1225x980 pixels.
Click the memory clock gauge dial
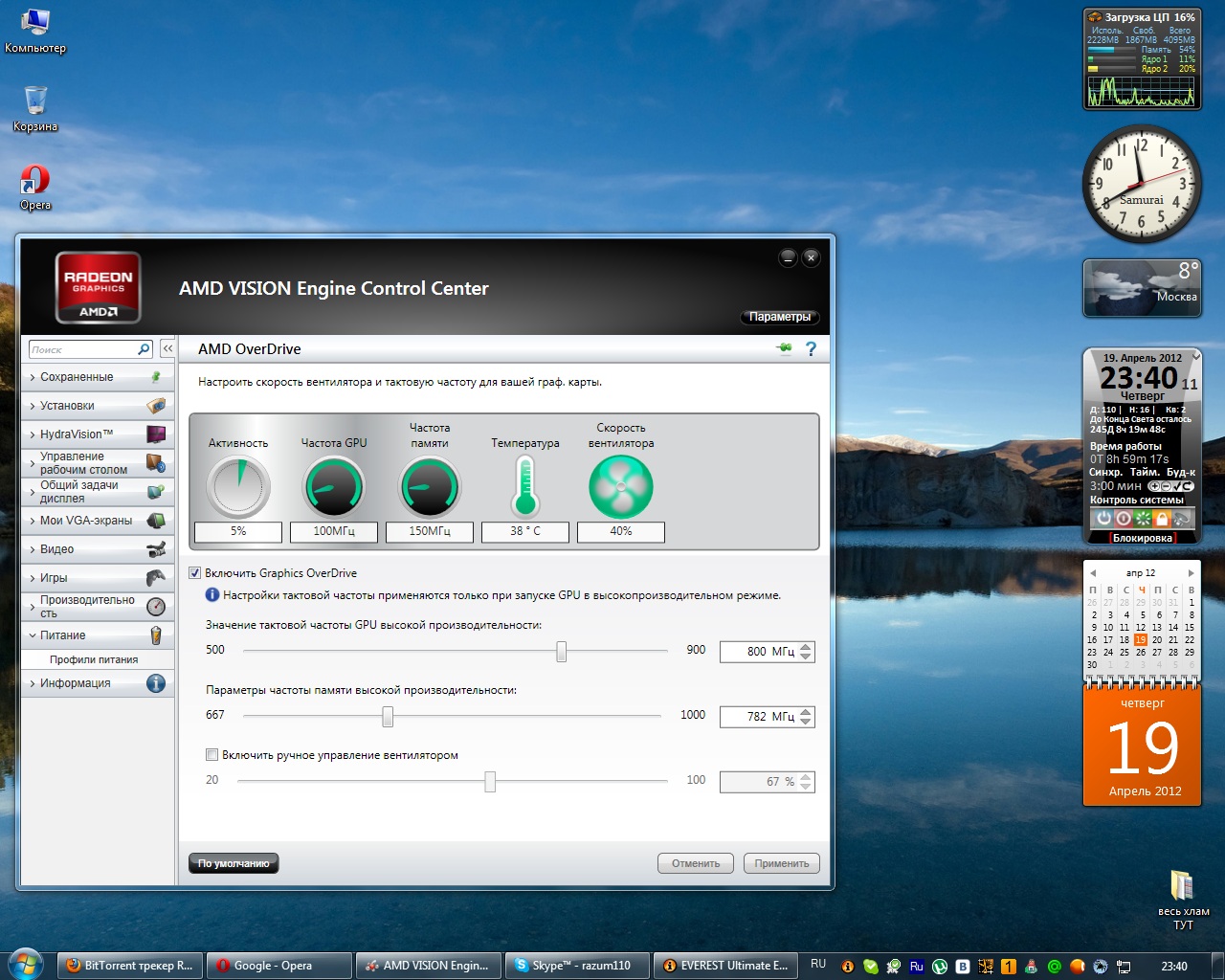pyautogui.click(x=430, y=486)
